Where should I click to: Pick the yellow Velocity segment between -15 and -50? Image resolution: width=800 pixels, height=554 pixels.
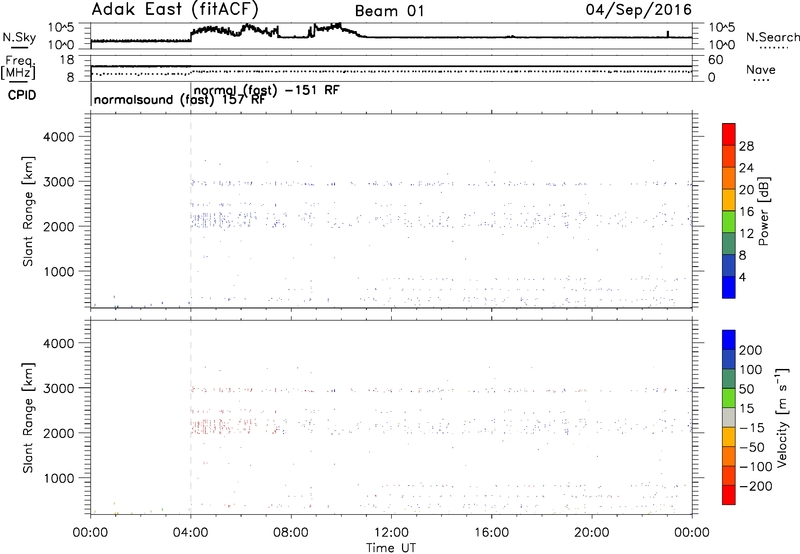click(x=729, y=437)
